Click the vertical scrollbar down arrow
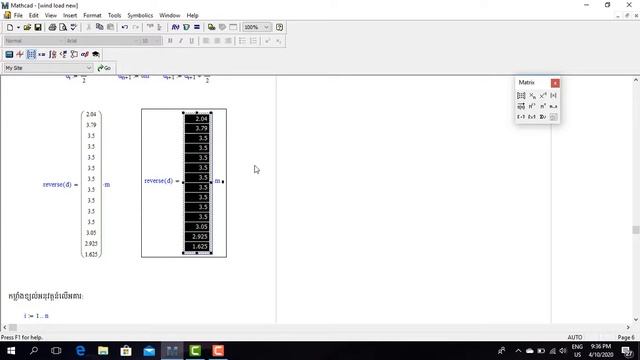The image size is (640, 360). 636,320
